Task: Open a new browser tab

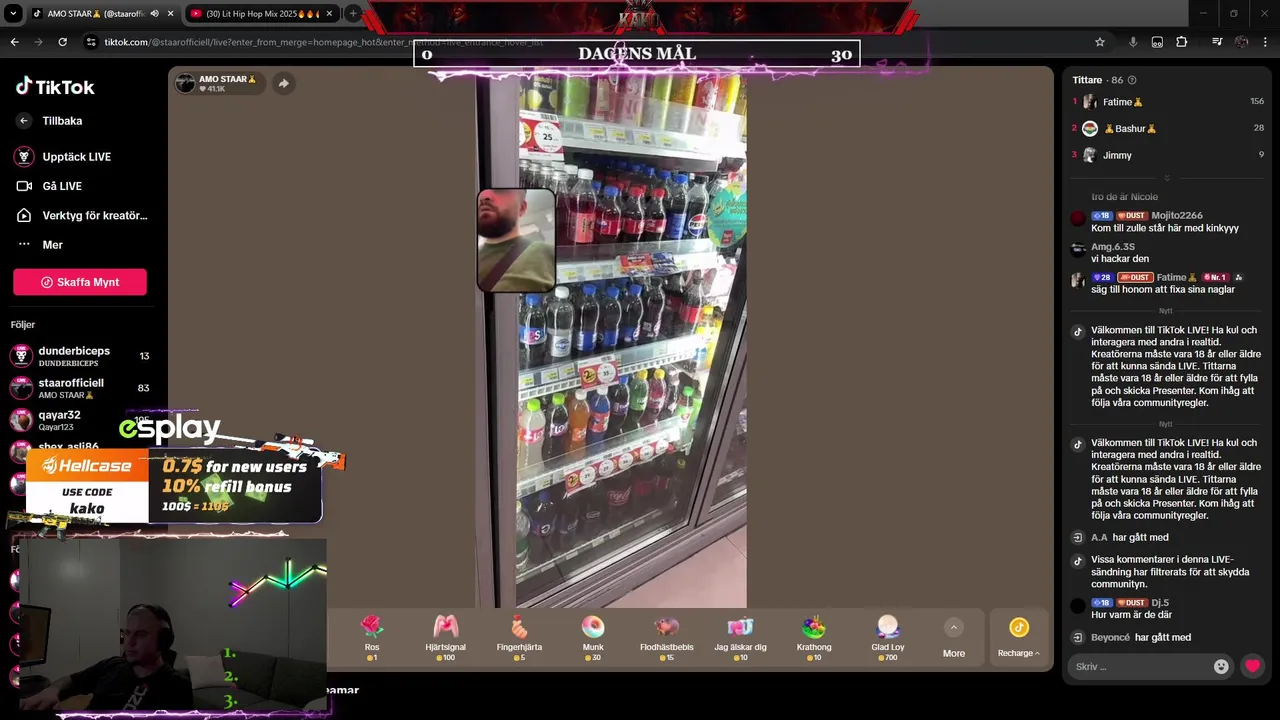Action: click(x=353, y=14)
